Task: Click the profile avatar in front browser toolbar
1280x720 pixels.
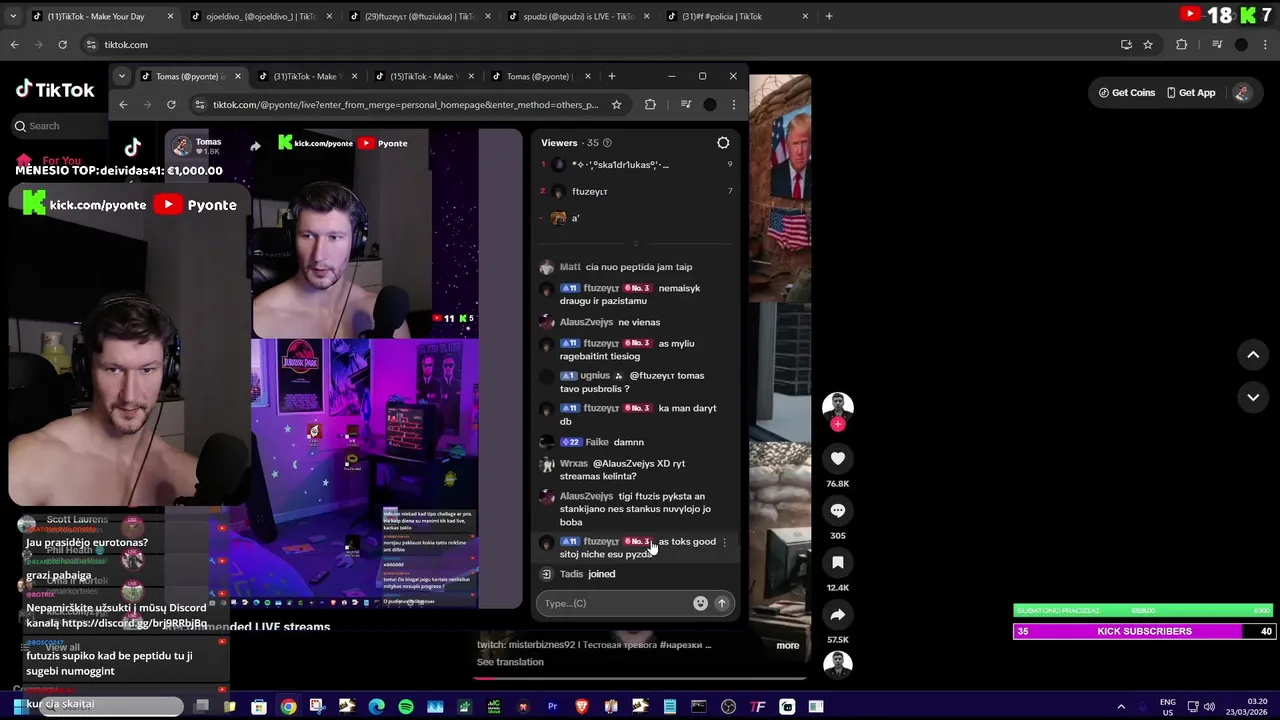Action: [710, 104]
